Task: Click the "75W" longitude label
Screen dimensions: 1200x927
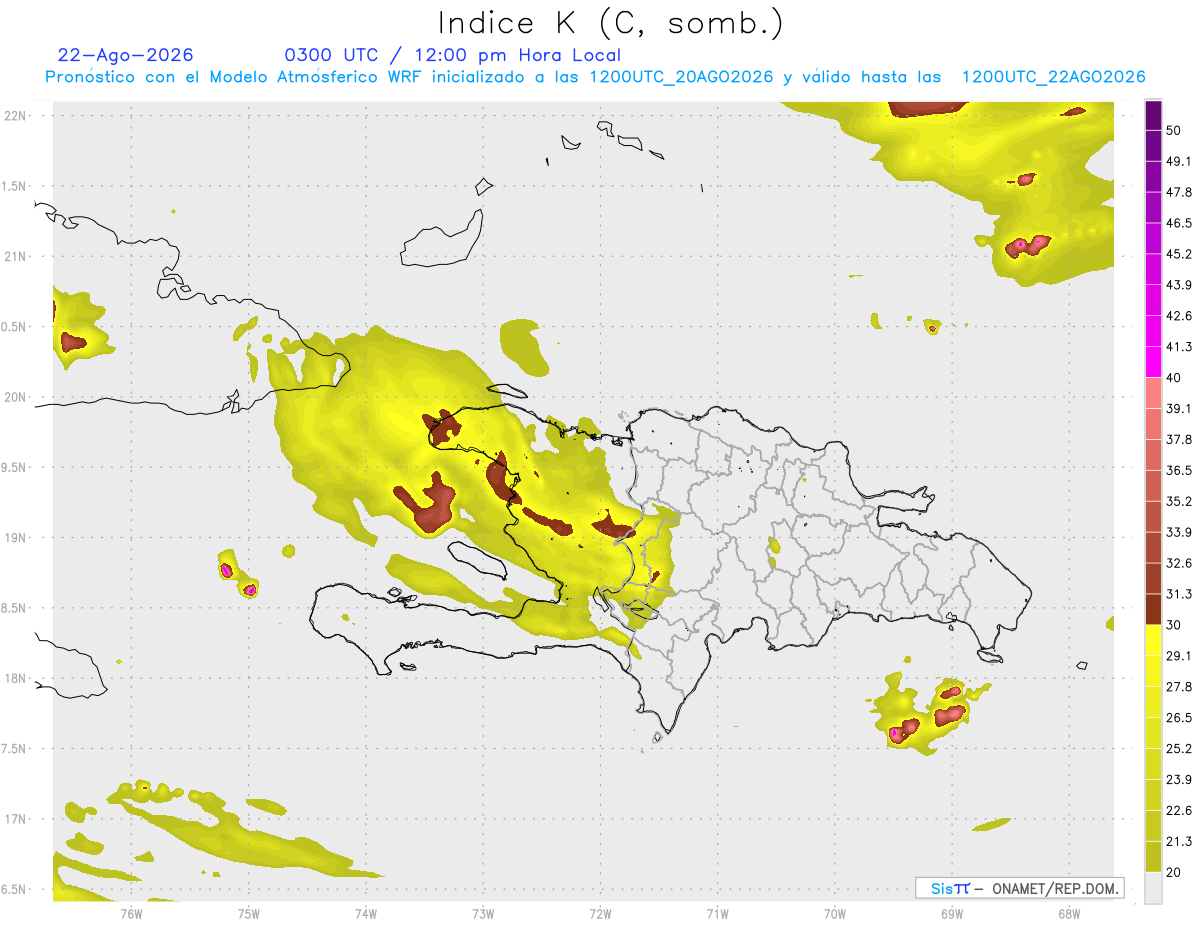Action: pyautogui.click(x=249, y=914)
